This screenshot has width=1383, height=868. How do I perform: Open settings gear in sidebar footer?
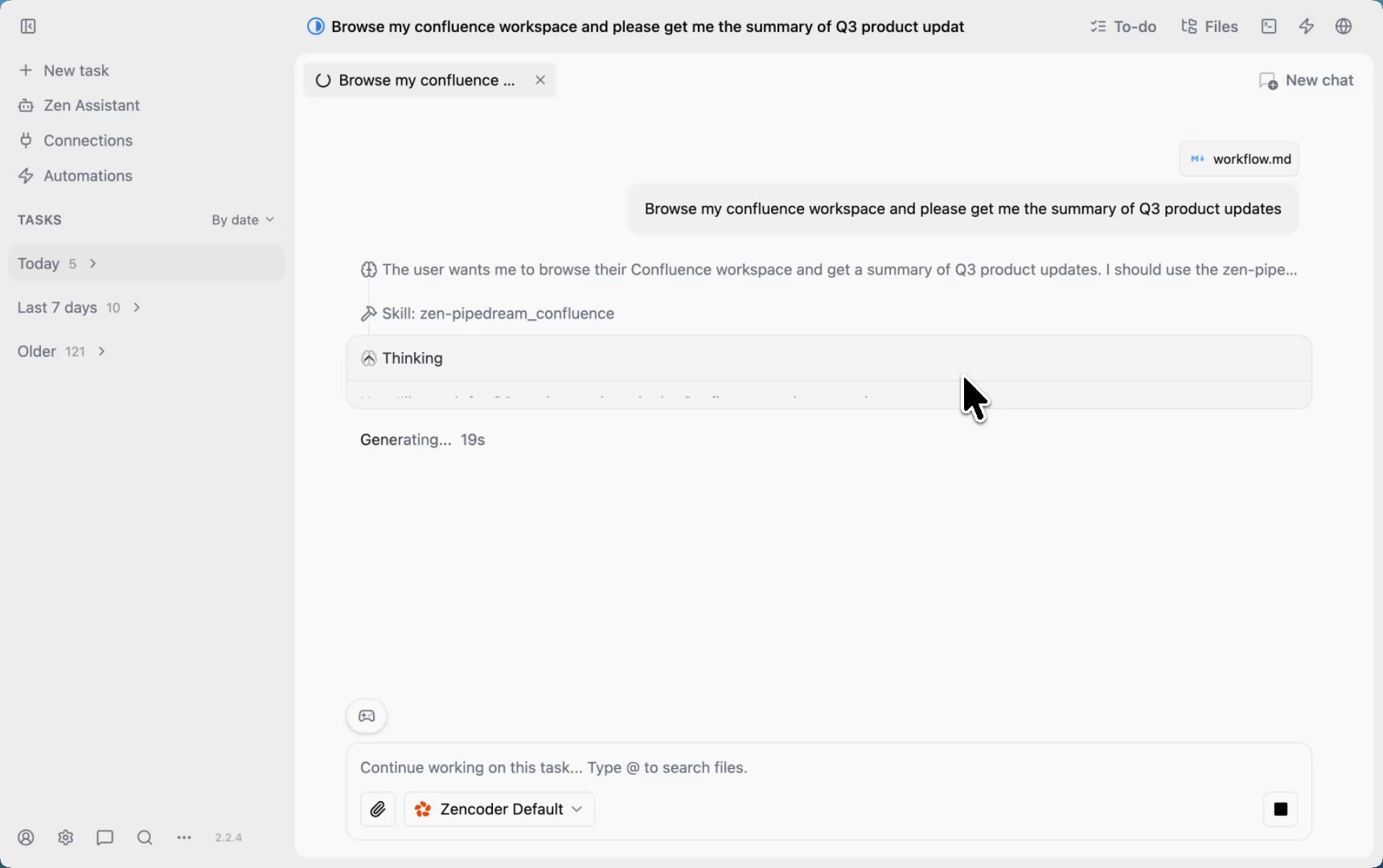(66, 837)
